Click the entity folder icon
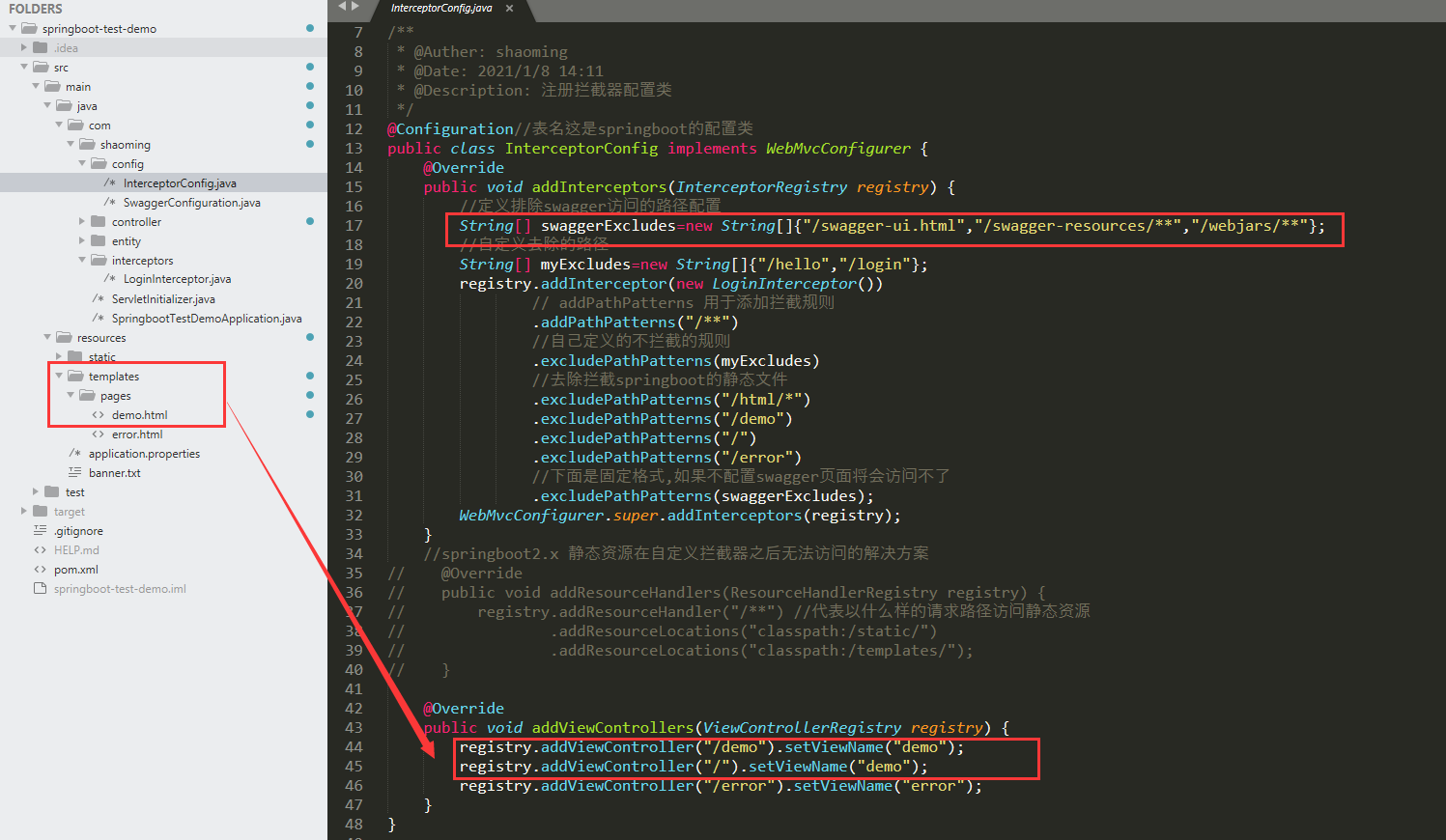The height and width of the screenshot is (840, 1446). pos(99,240)
